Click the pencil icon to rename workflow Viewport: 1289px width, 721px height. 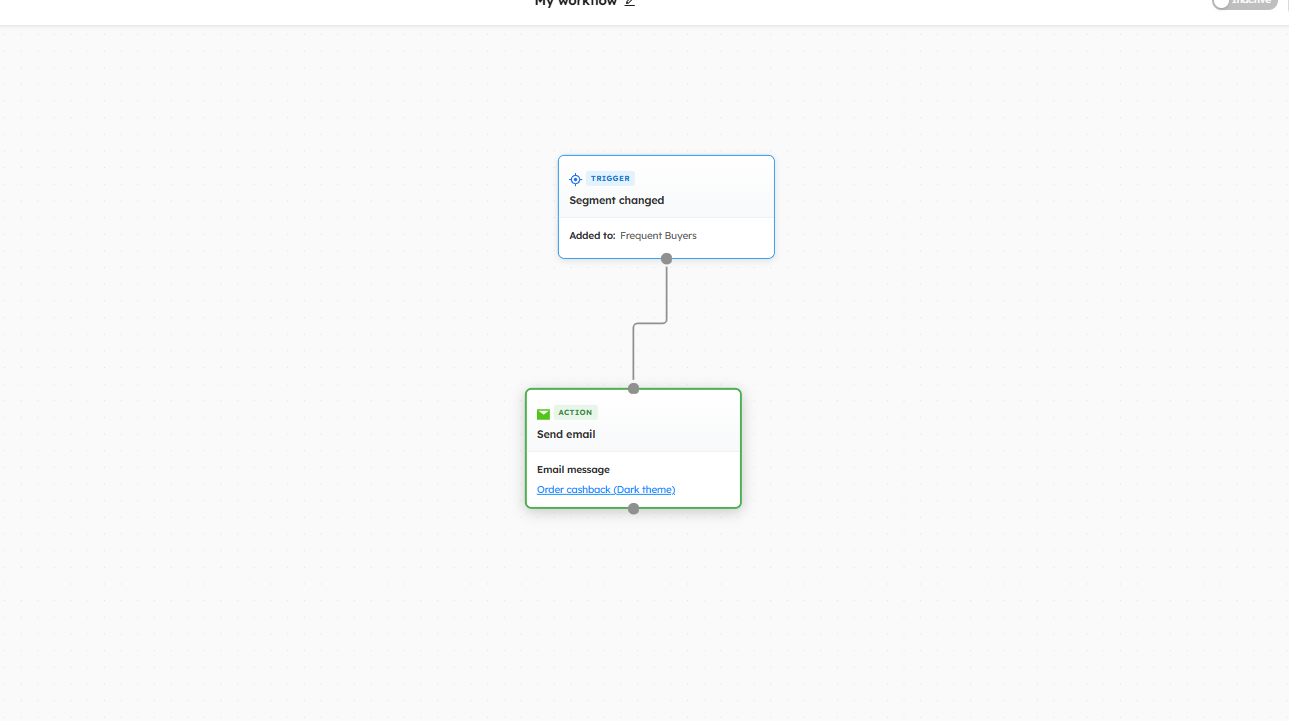pos(629,3)
